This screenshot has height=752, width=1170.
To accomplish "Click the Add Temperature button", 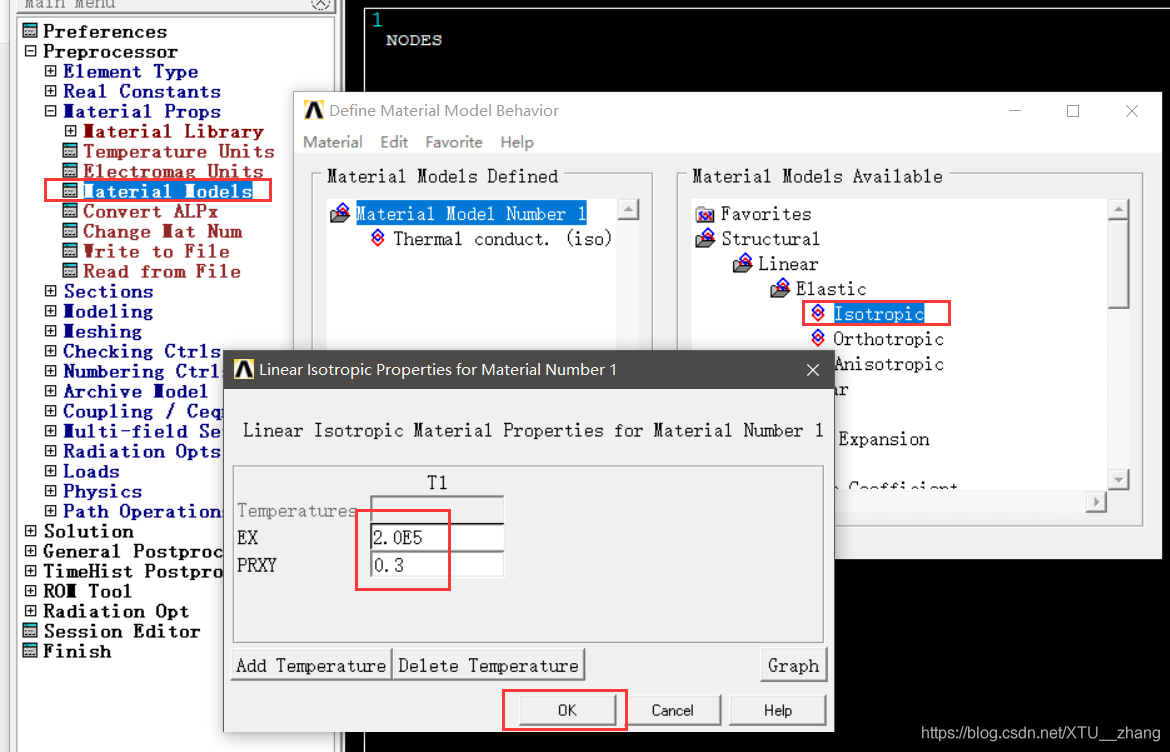I will click(310, 665).
